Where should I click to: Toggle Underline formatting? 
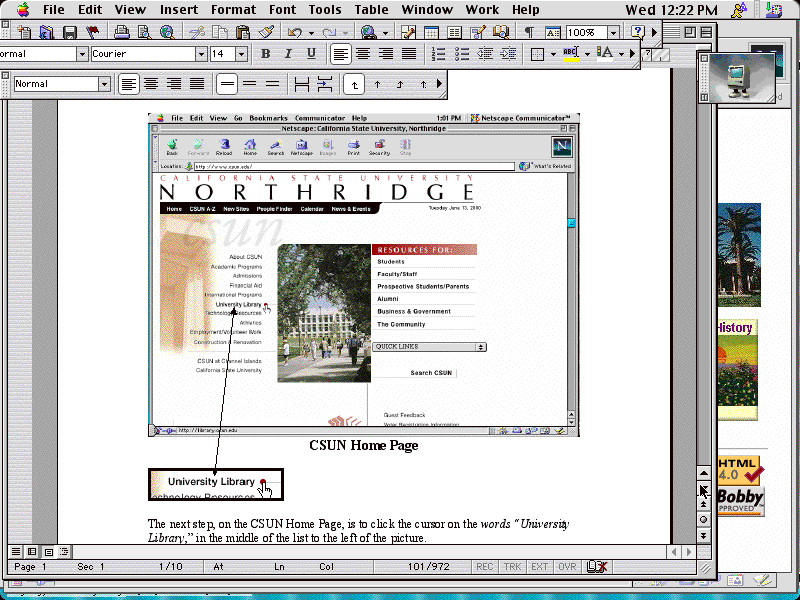point(311,54)
